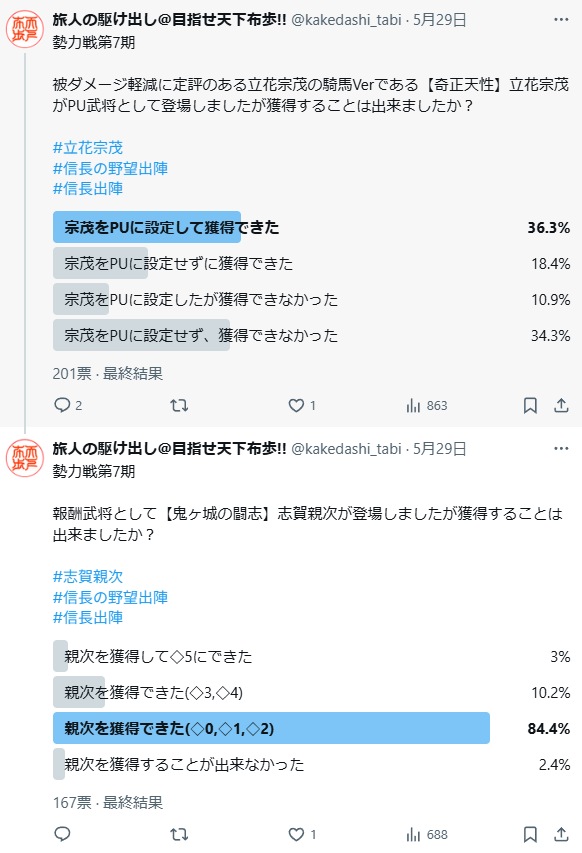The image size is (582, 853).
Task: Share the second poll tweet
Action: (561, 834)
